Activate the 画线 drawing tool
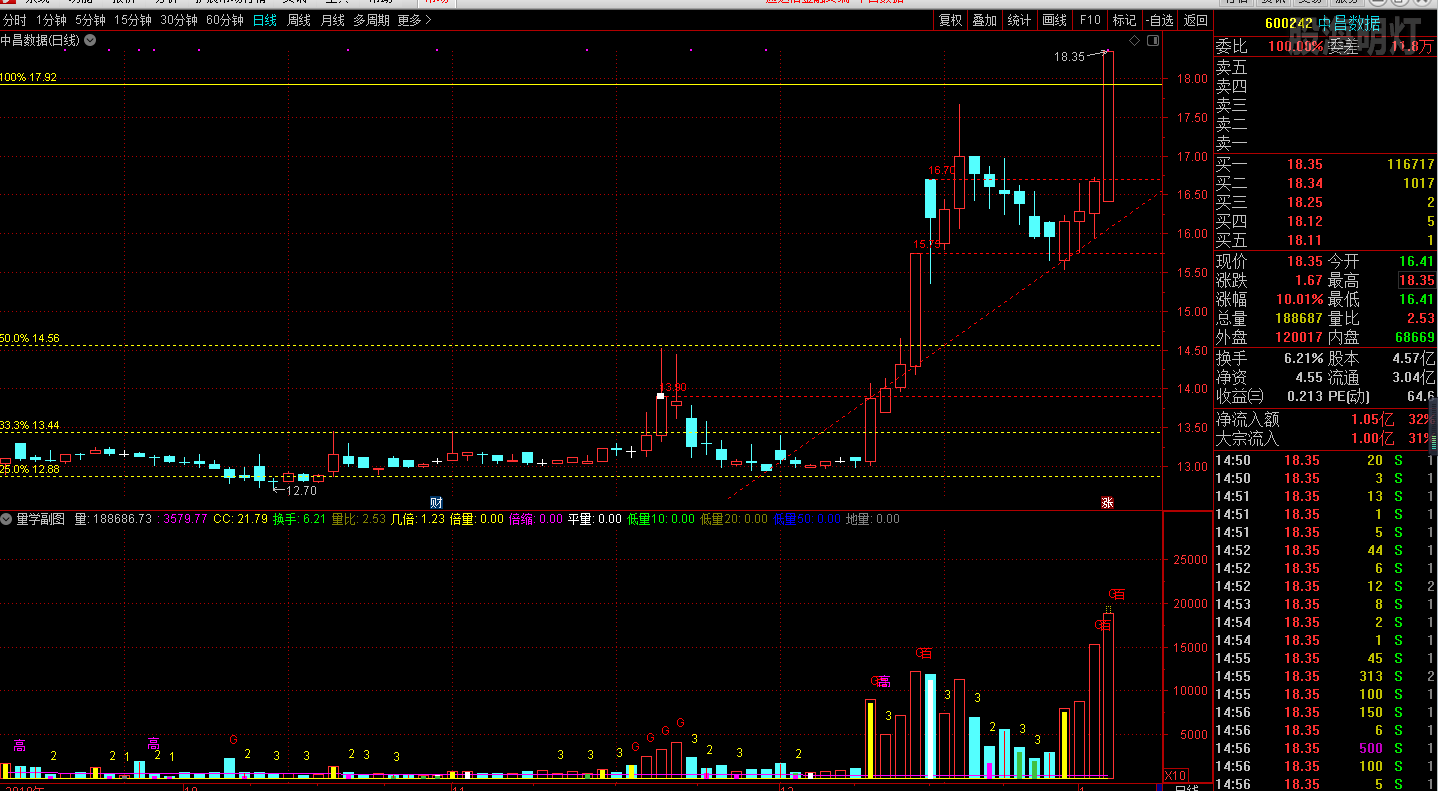 (x=1055, y=20)
